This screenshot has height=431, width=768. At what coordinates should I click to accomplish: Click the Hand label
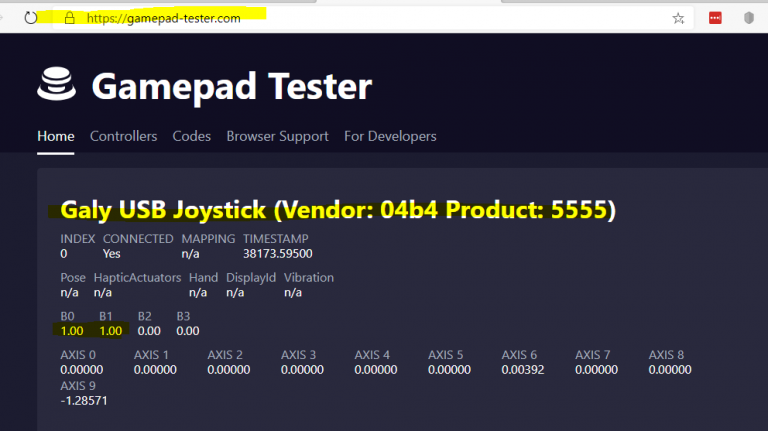203,278
